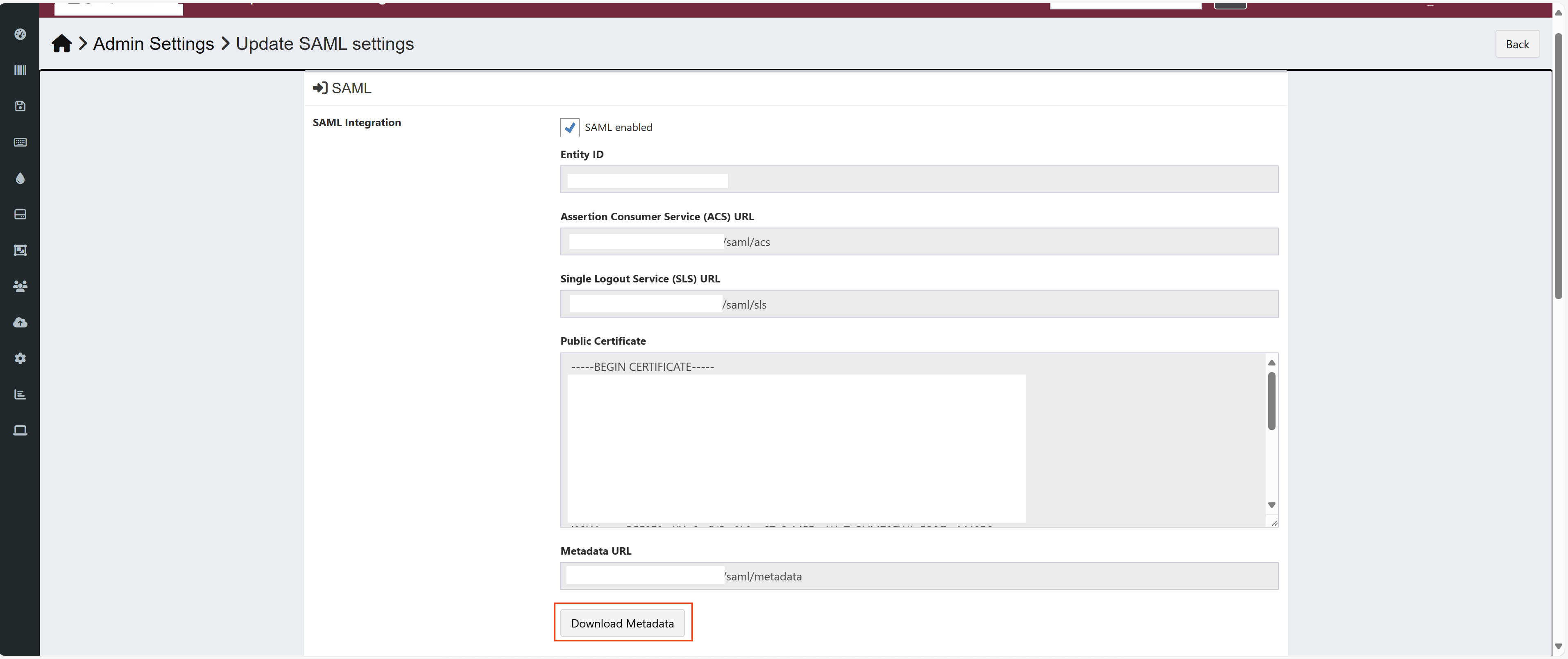Screen dimensions: 1568x659
Task: Click the certificate box scroll-up arrow
Action: (1271, 363)
